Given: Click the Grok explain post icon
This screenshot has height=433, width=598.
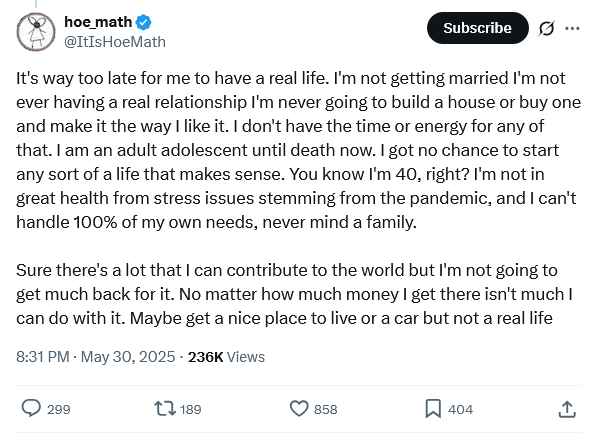Looking at the screenshot, I should [x=547, y=28].
